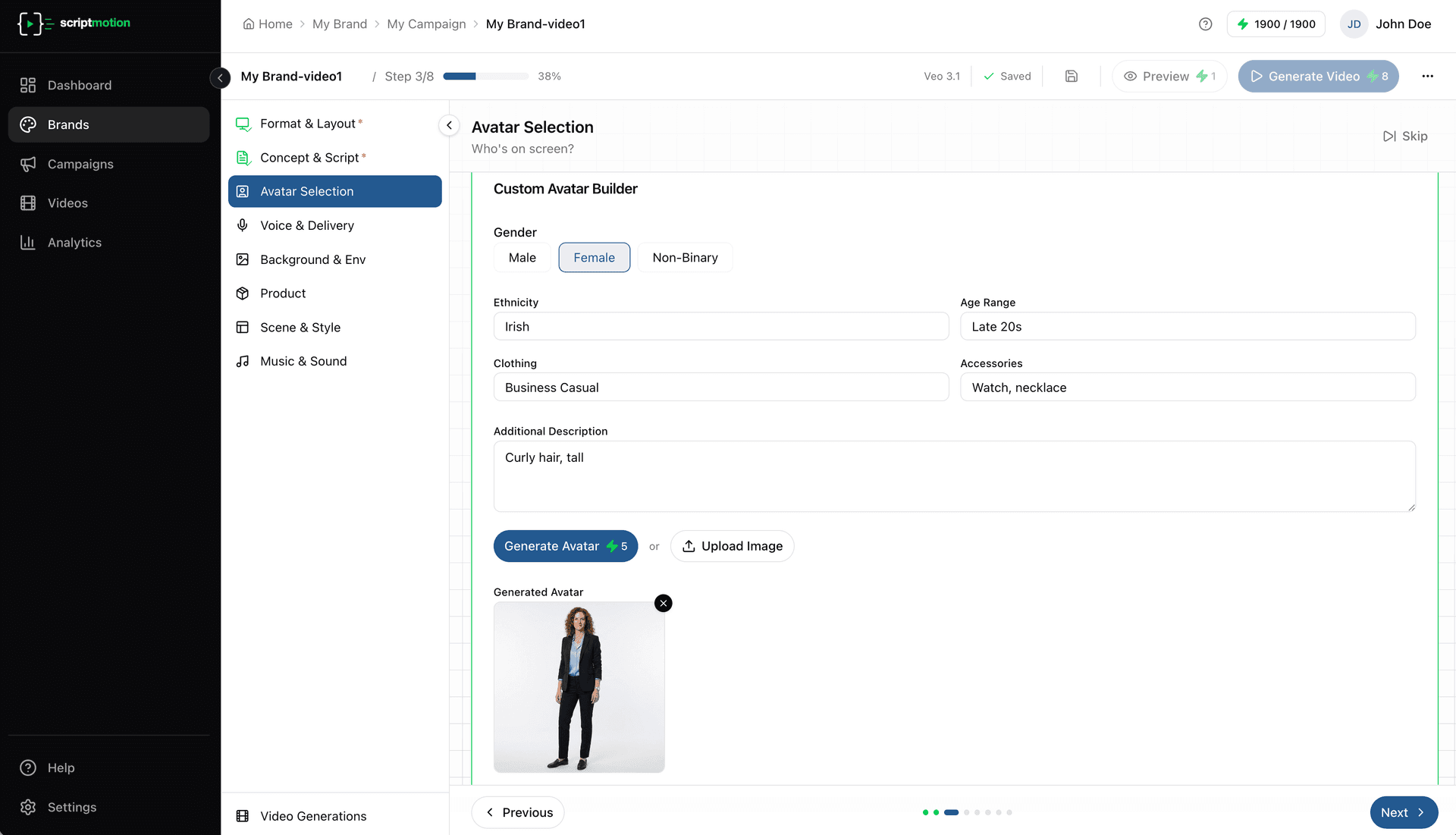The width and height of the screenshot is (1456, 835).
Task: Select the Male gender option
Action: pos(522,258)
